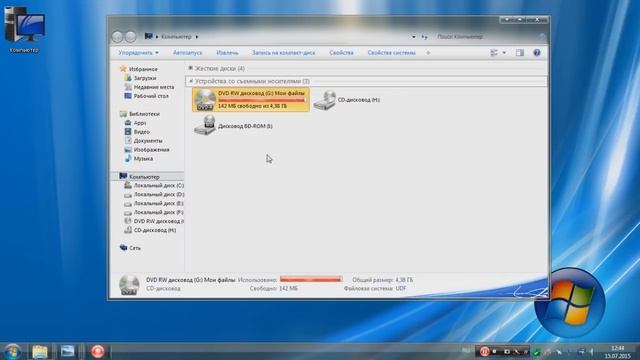Click the speaker volume icon in the tray
The width and height of the screenshot is (640, 360).
(591, 351)
